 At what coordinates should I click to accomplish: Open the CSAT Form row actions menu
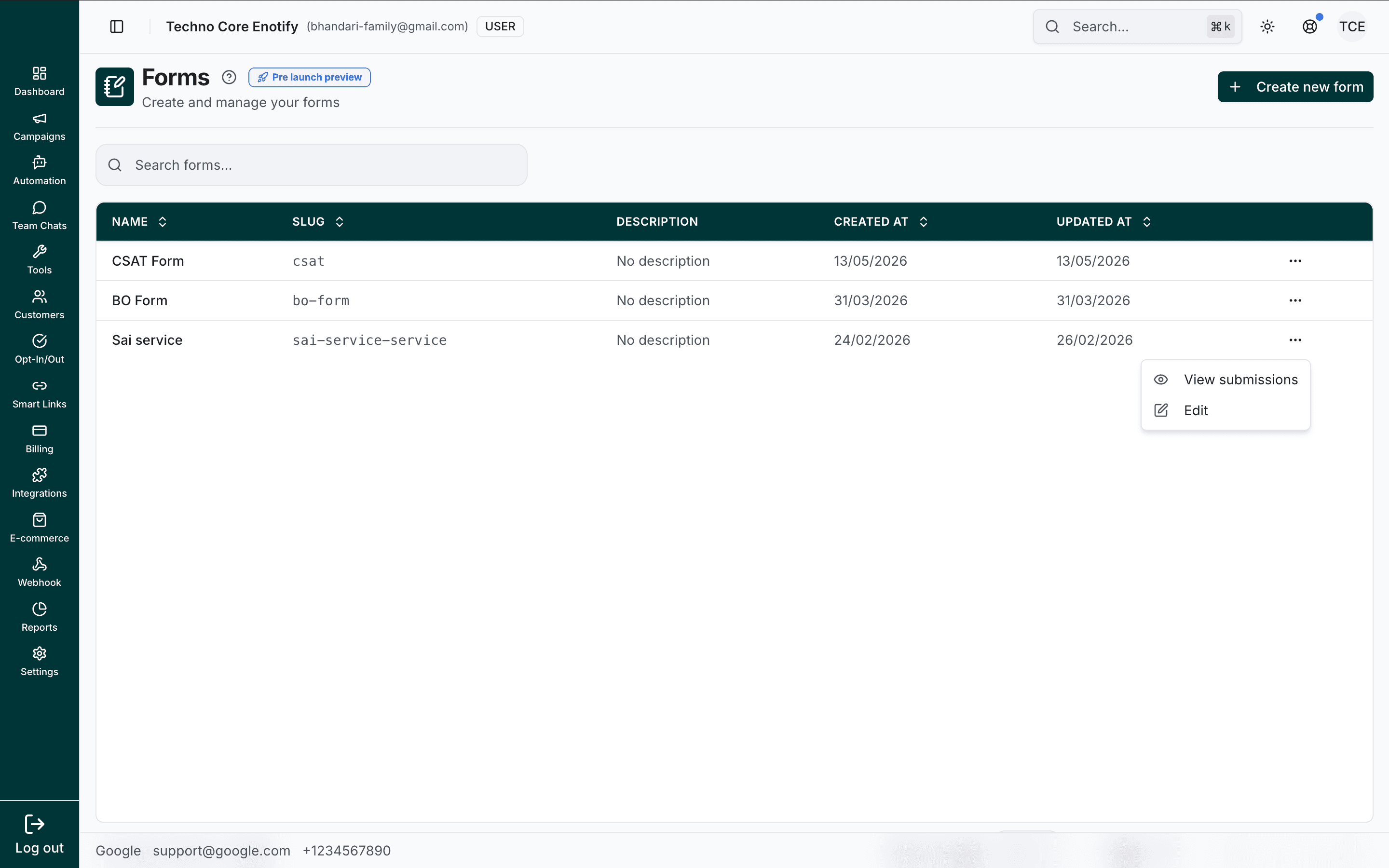[1295, 260]
